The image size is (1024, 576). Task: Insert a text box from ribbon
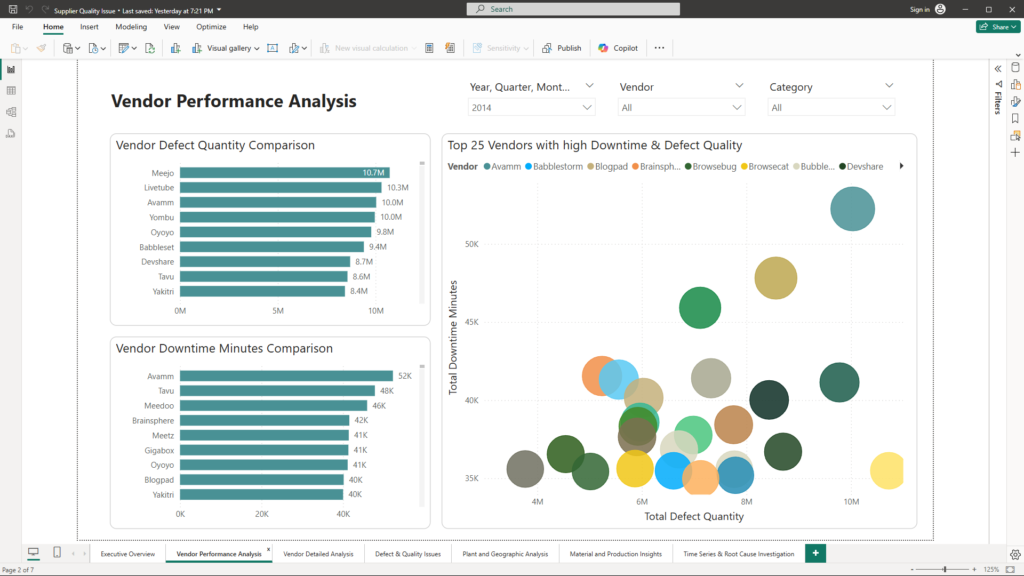tap(272, 48)
